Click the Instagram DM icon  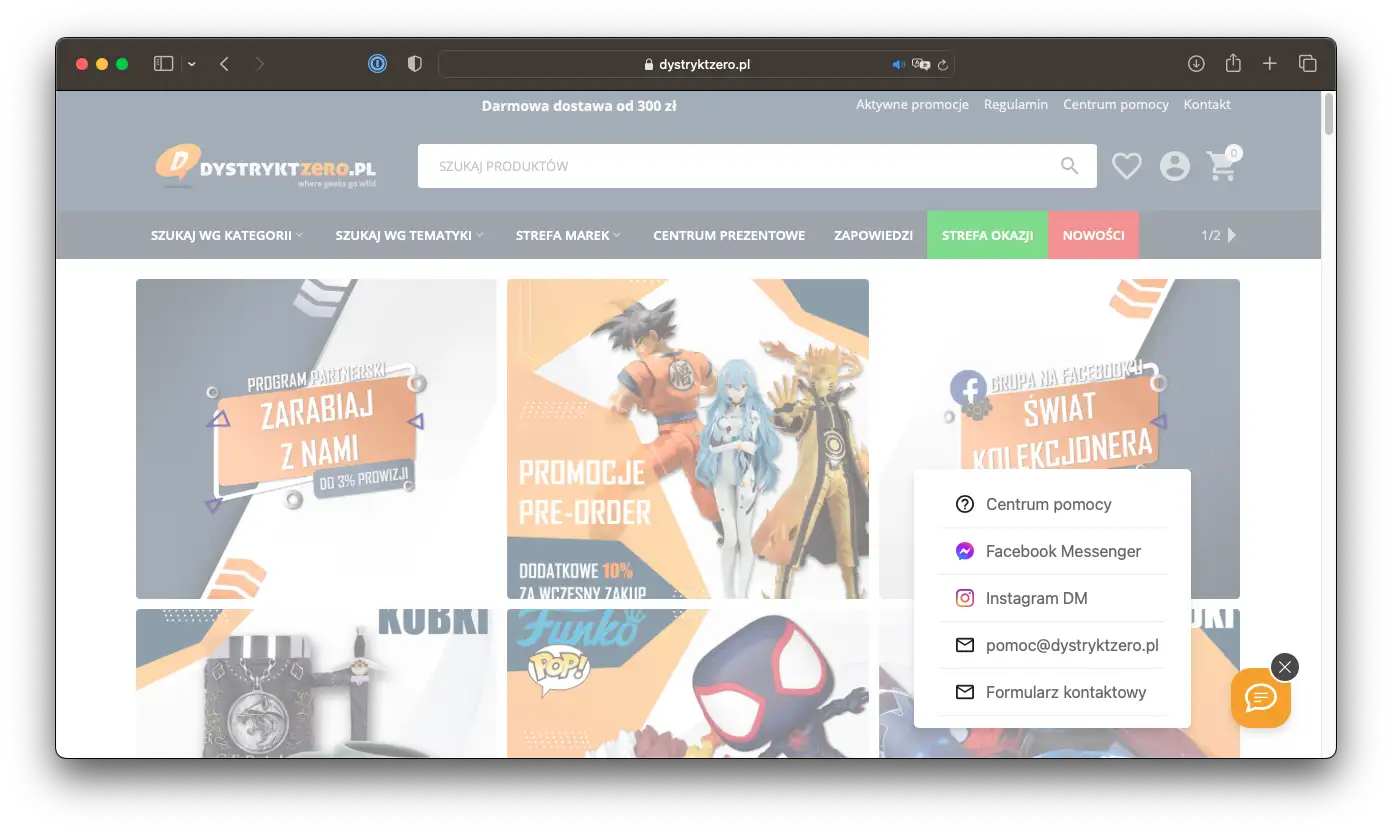965,598
